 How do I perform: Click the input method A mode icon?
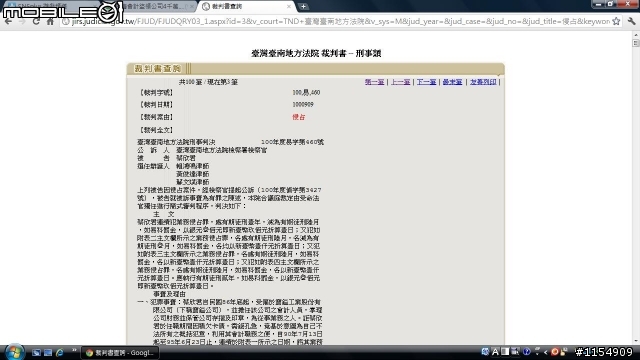tap(495, 352)
